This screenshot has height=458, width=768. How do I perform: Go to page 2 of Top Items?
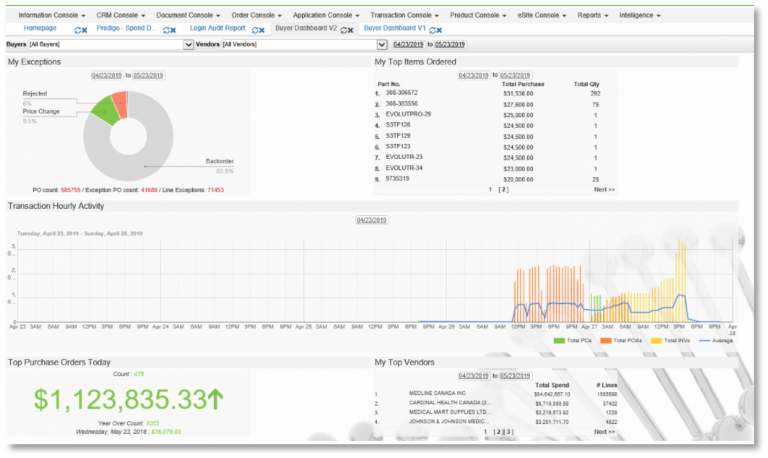504,190
